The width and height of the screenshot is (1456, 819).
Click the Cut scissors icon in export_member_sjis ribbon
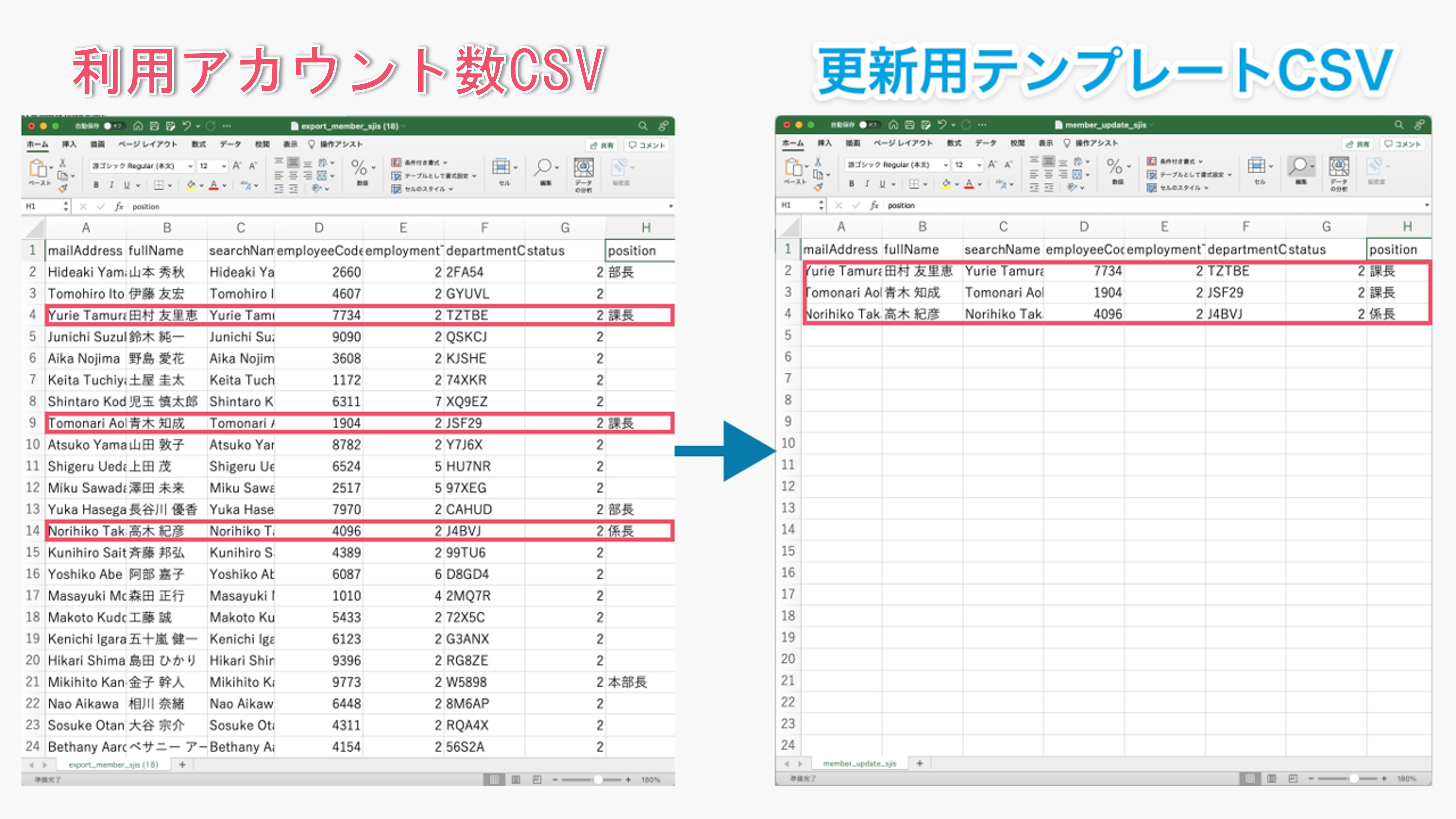pos(62,163)
